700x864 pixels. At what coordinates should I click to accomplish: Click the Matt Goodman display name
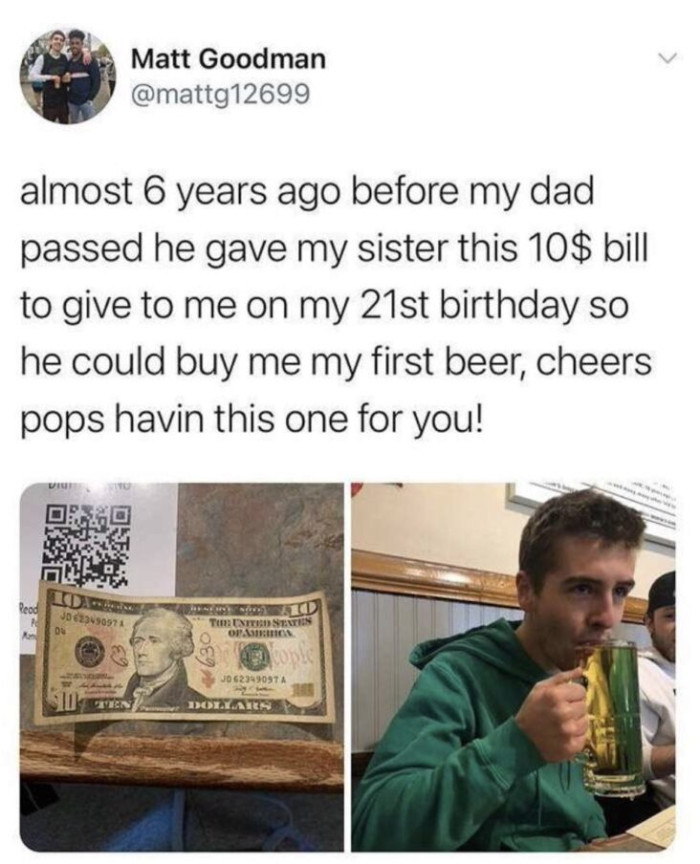coord(228,59)
